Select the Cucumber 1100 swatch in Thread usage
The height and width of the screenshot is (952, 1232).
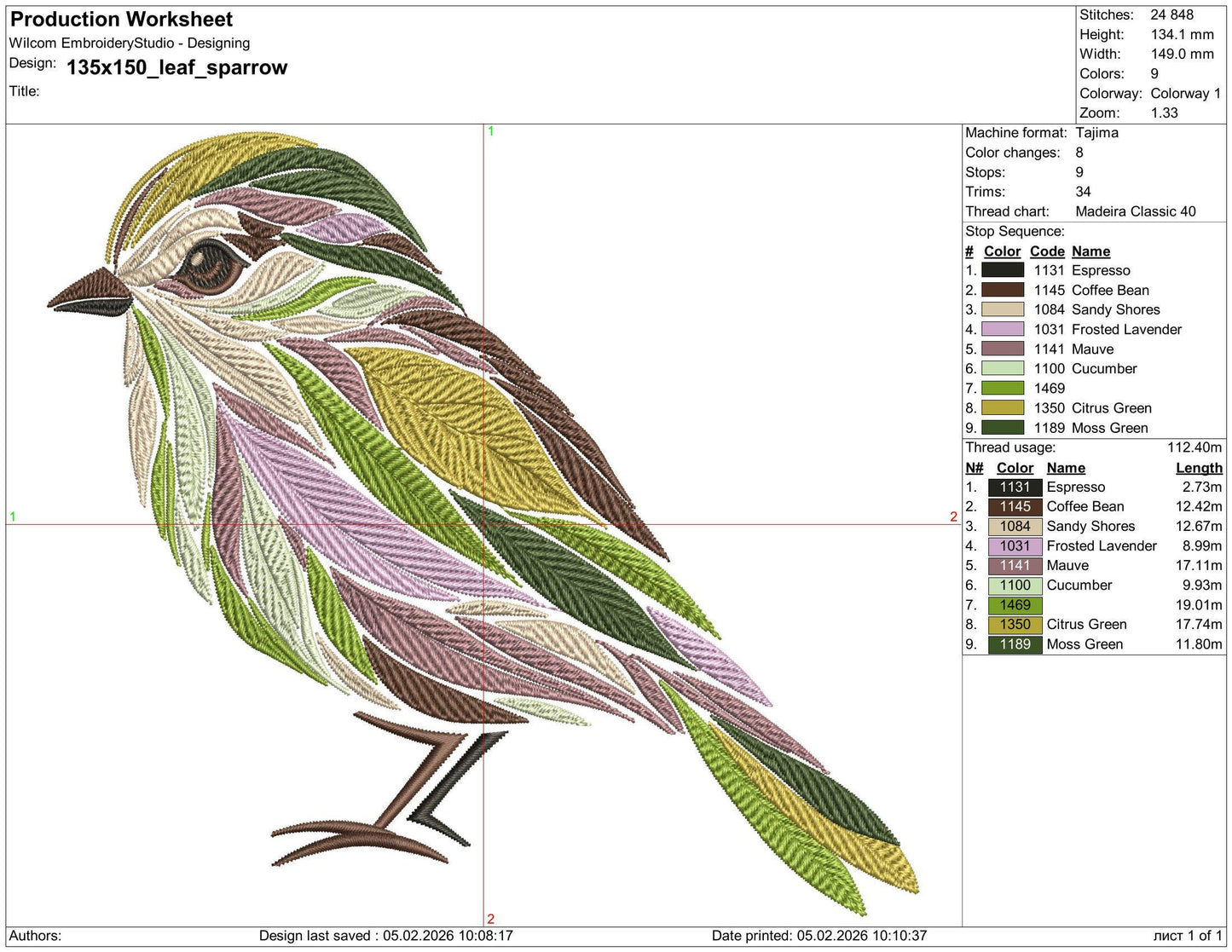[1015, 585]
